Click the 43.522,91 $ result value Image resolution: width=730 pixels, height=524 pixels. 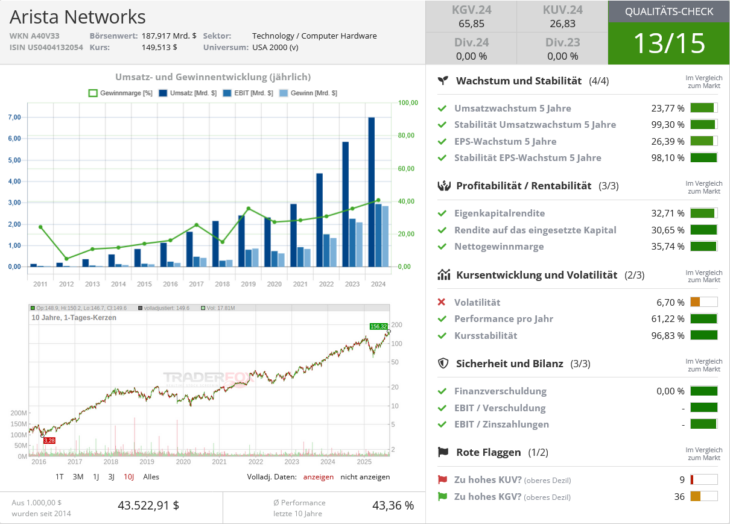(x=149, y=505)
